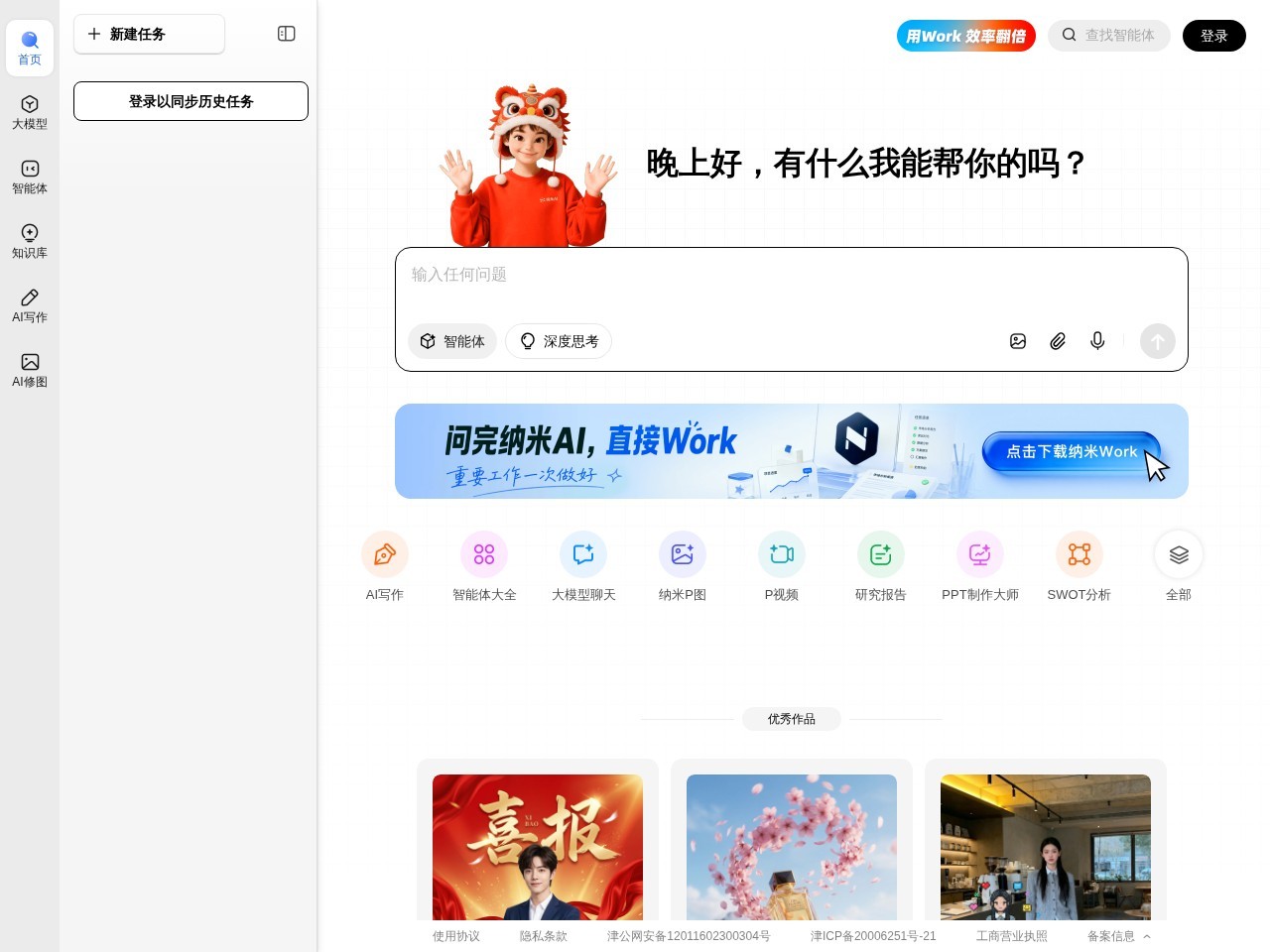This screenshot has width=1270, height=952.
Task: Open the AI写作 shortcut below the banner
Action: coord(385,567)
